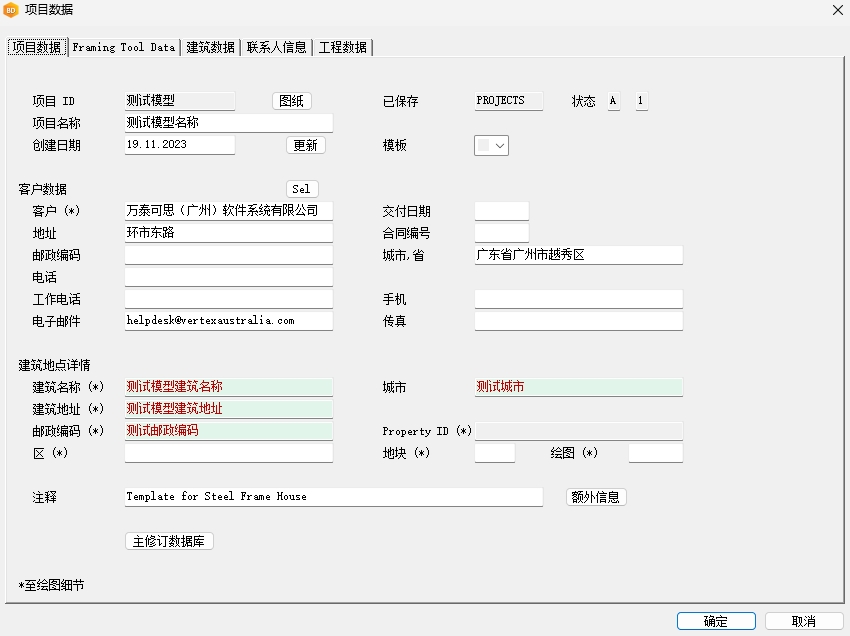The height and width of the screenshot is (636, 850).
Task: Click the 状态 field containing A
Action: coord(614,101)
